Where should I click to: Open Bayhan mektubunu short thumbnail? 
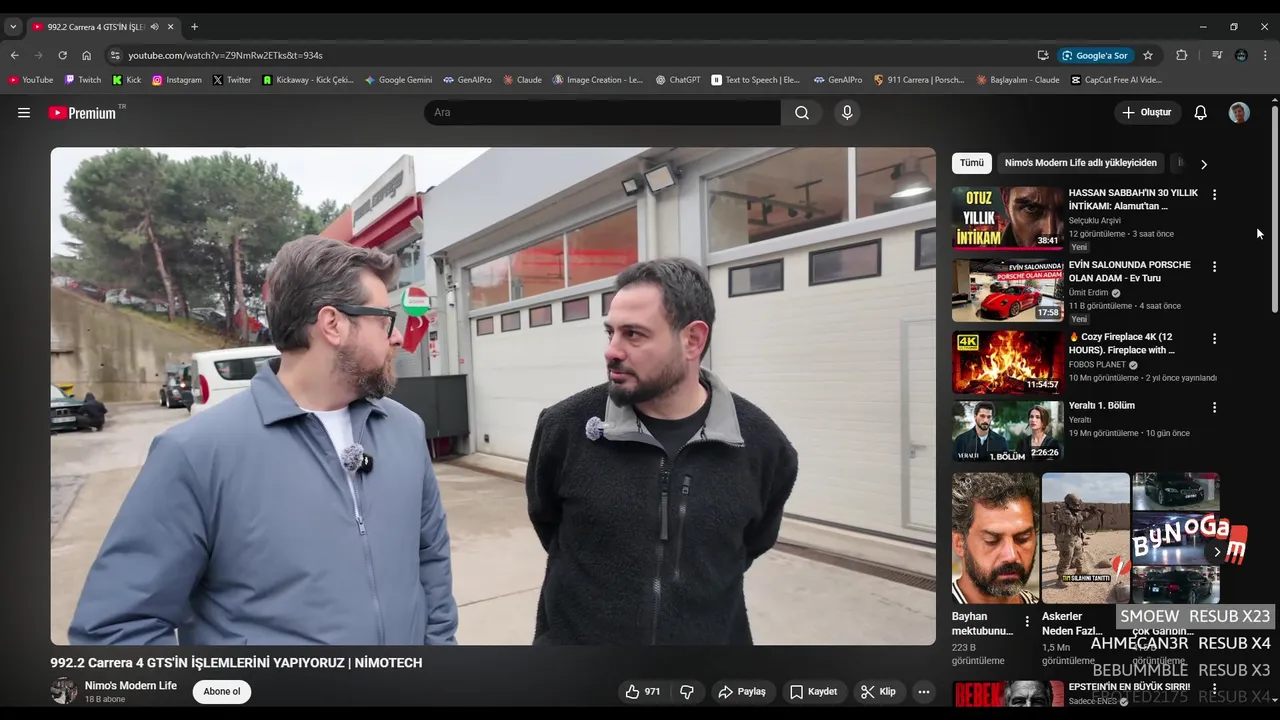995,538
